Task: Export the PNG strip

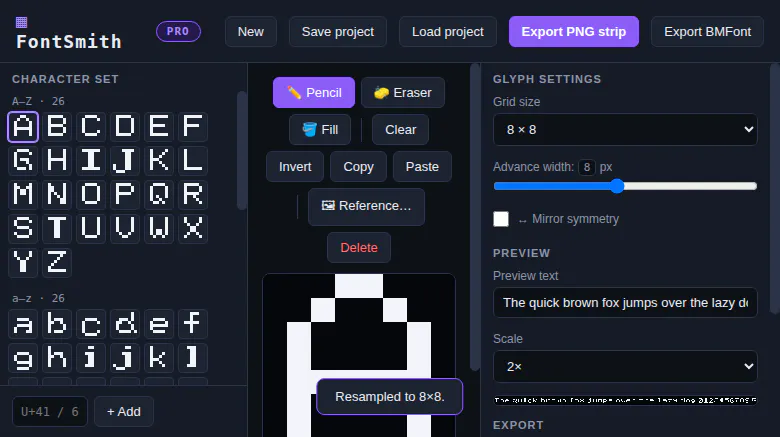Action: tap(574, 32)
